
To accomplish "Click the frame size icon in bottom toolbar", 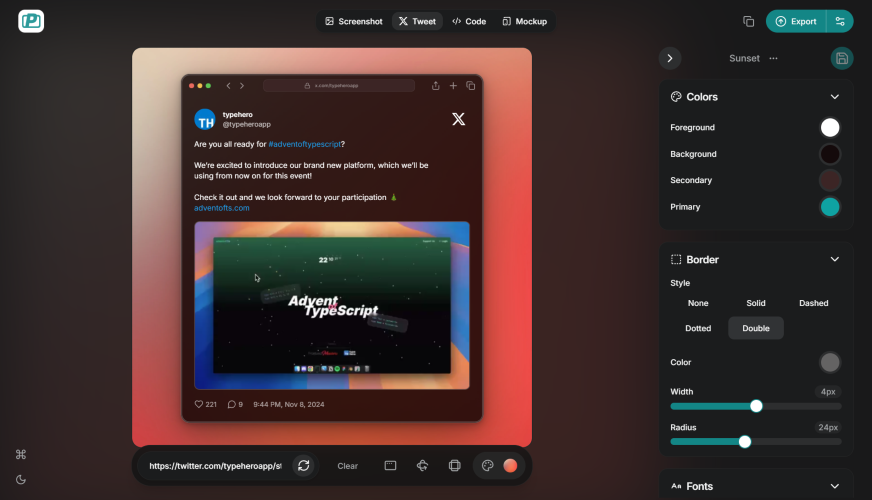I will point(454,466).
